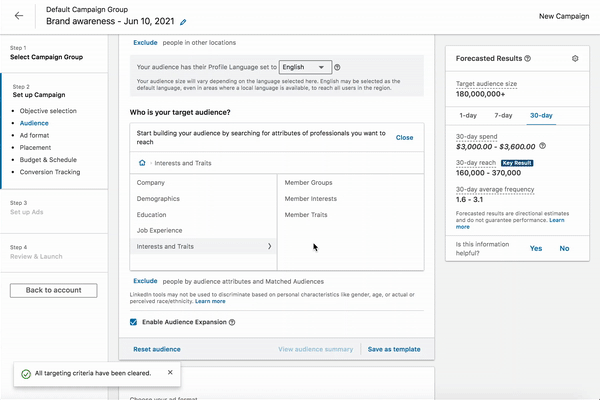Screen dimensions: 600x400
Task: Click the profile language help icon
Action: [337, 67]
